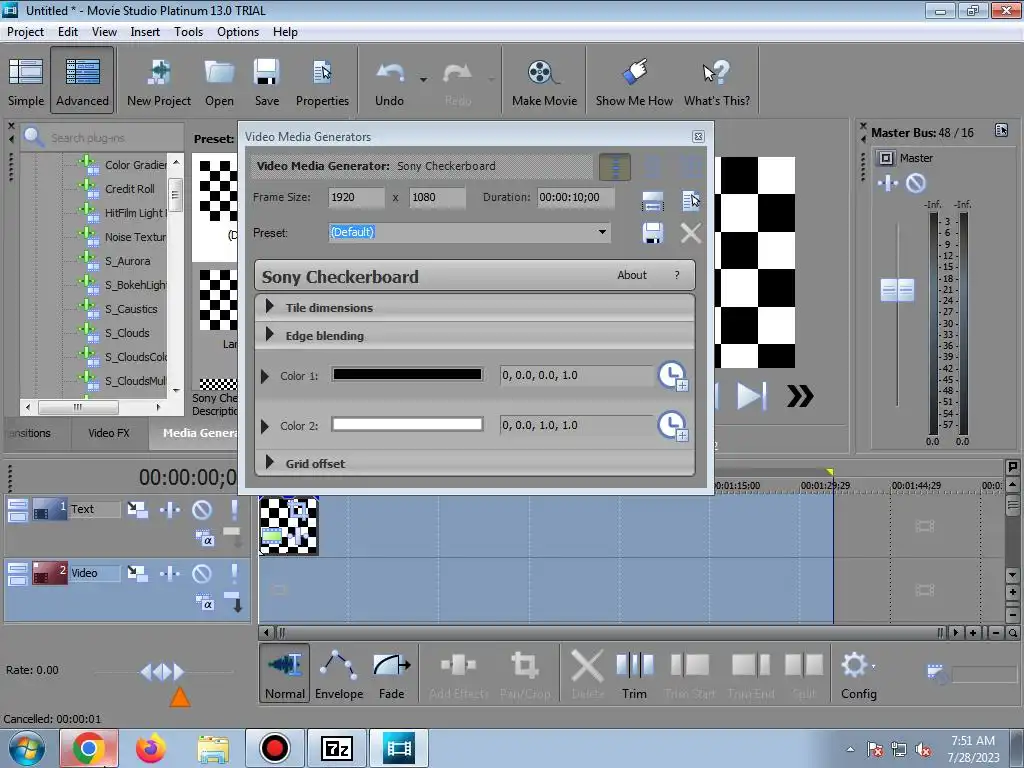Open About for Sony Checkerboard
Screen dimensions: 1024x768
click(x=632, y=276)
